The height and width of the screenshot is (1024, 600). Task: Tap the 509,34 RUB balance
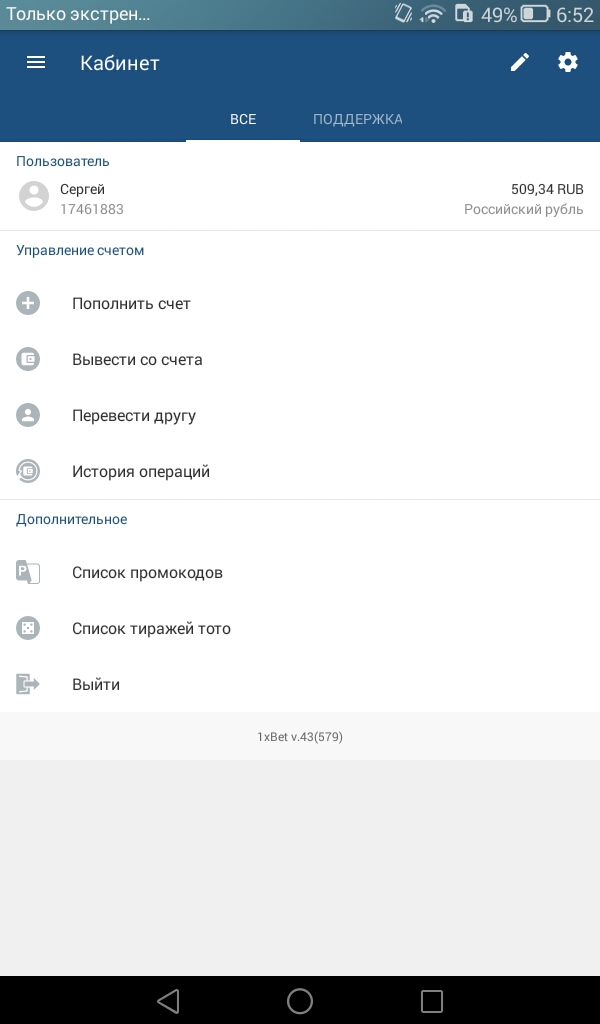(547, 189)
